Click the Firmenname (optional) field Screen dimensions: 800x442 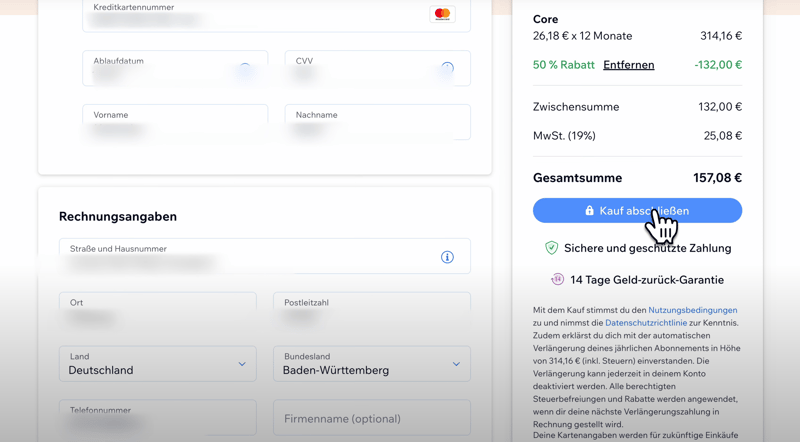coord(371,419)
